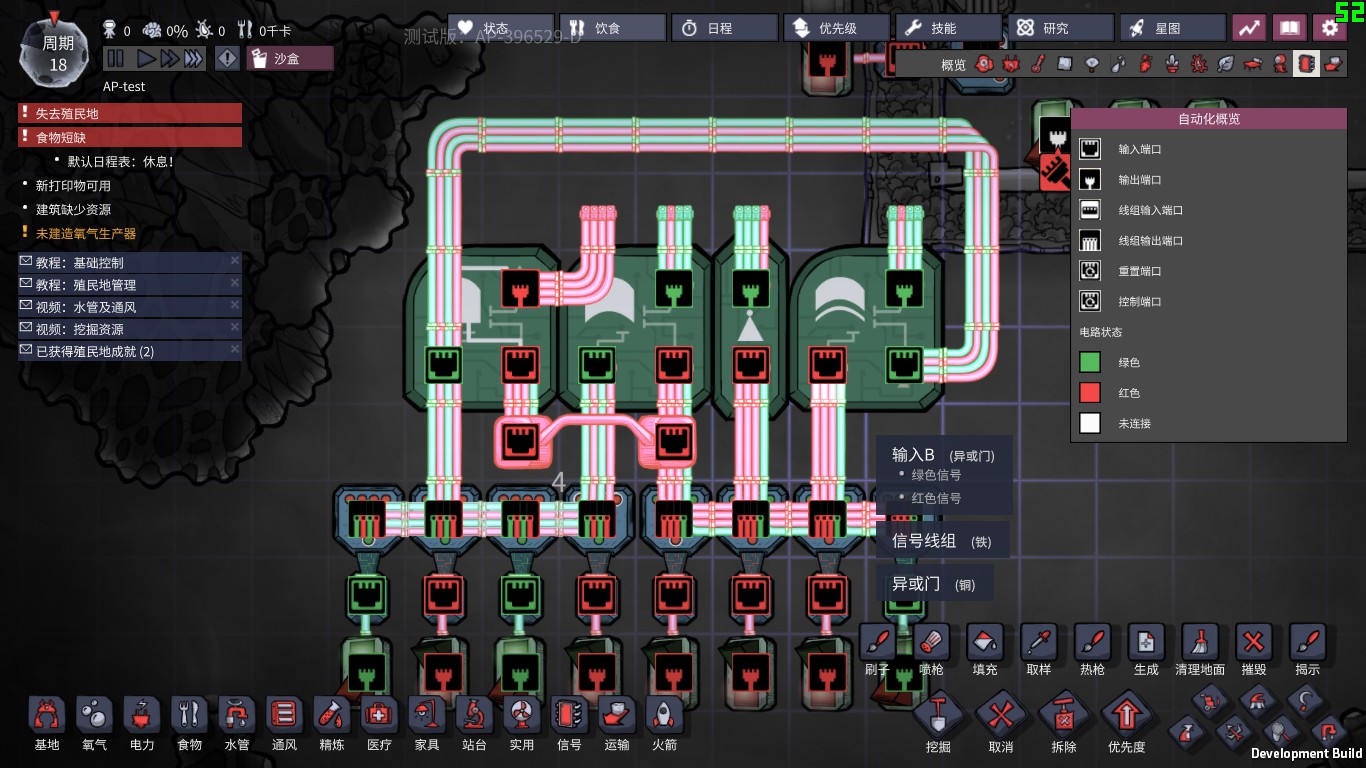Toggle the power overlay icon

[1011, 65]
